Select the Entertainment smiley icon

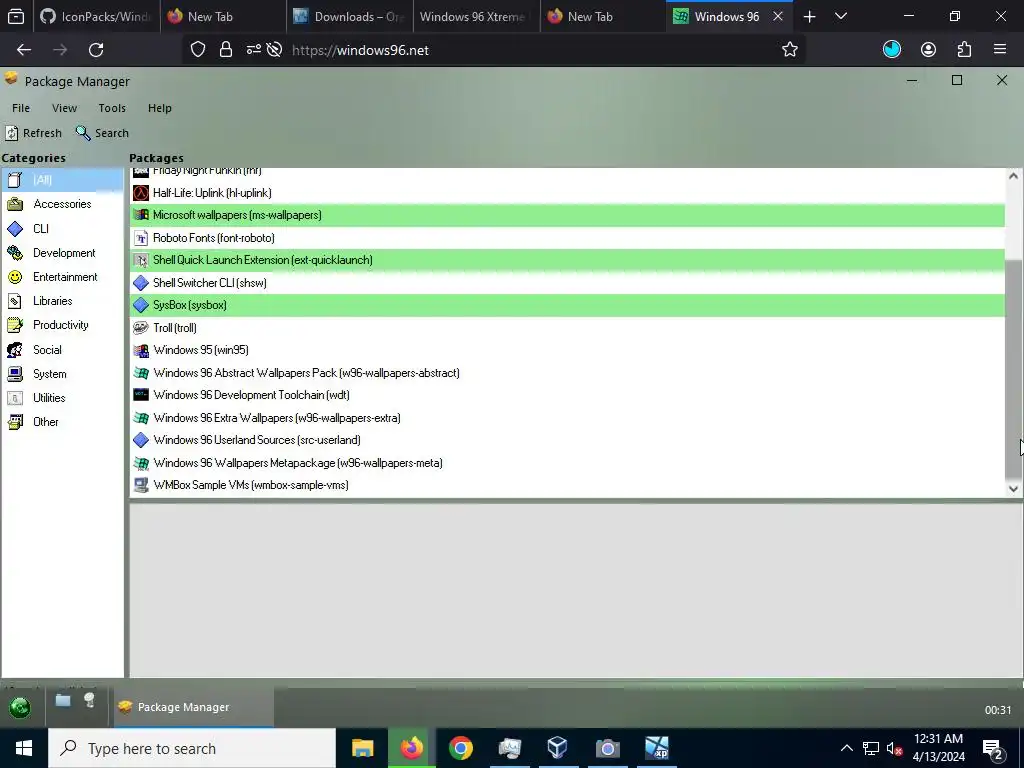[x=15, y=278]
